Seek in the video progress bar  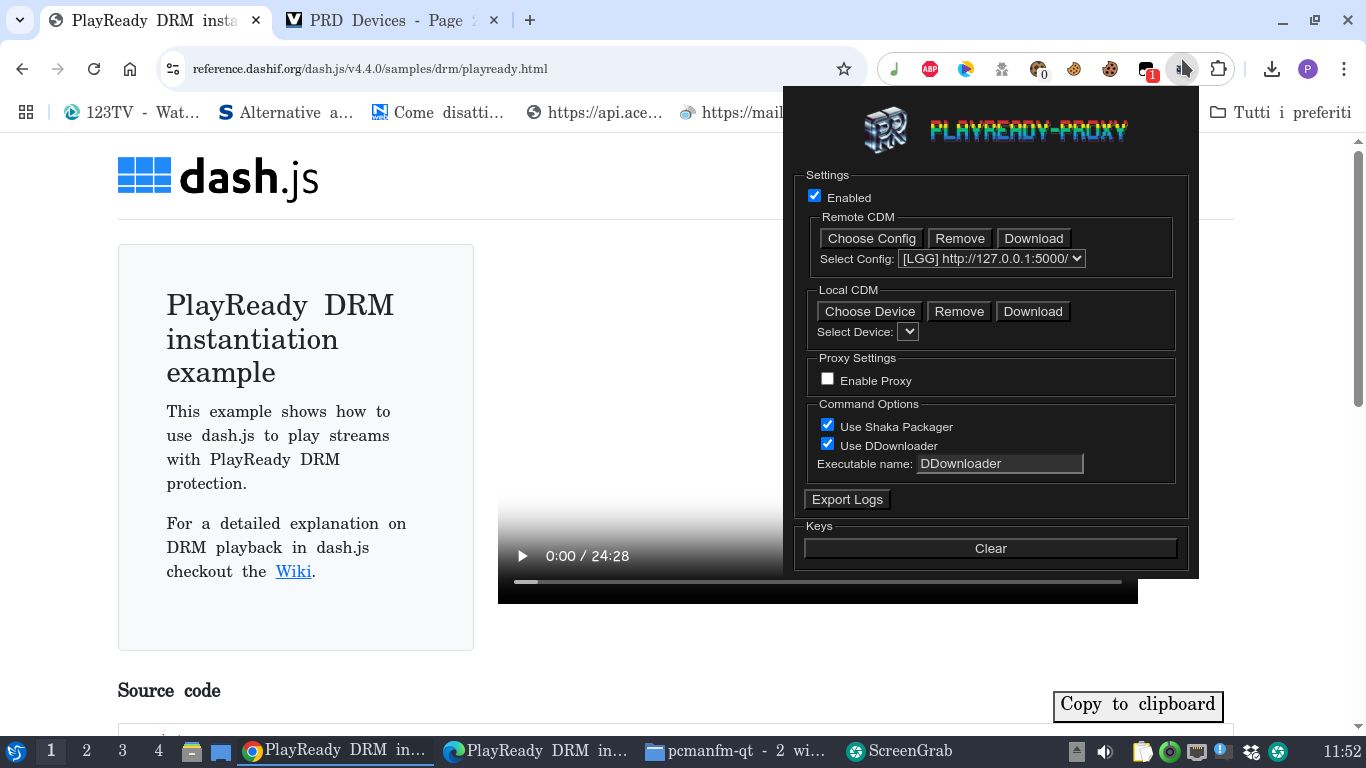817,581
